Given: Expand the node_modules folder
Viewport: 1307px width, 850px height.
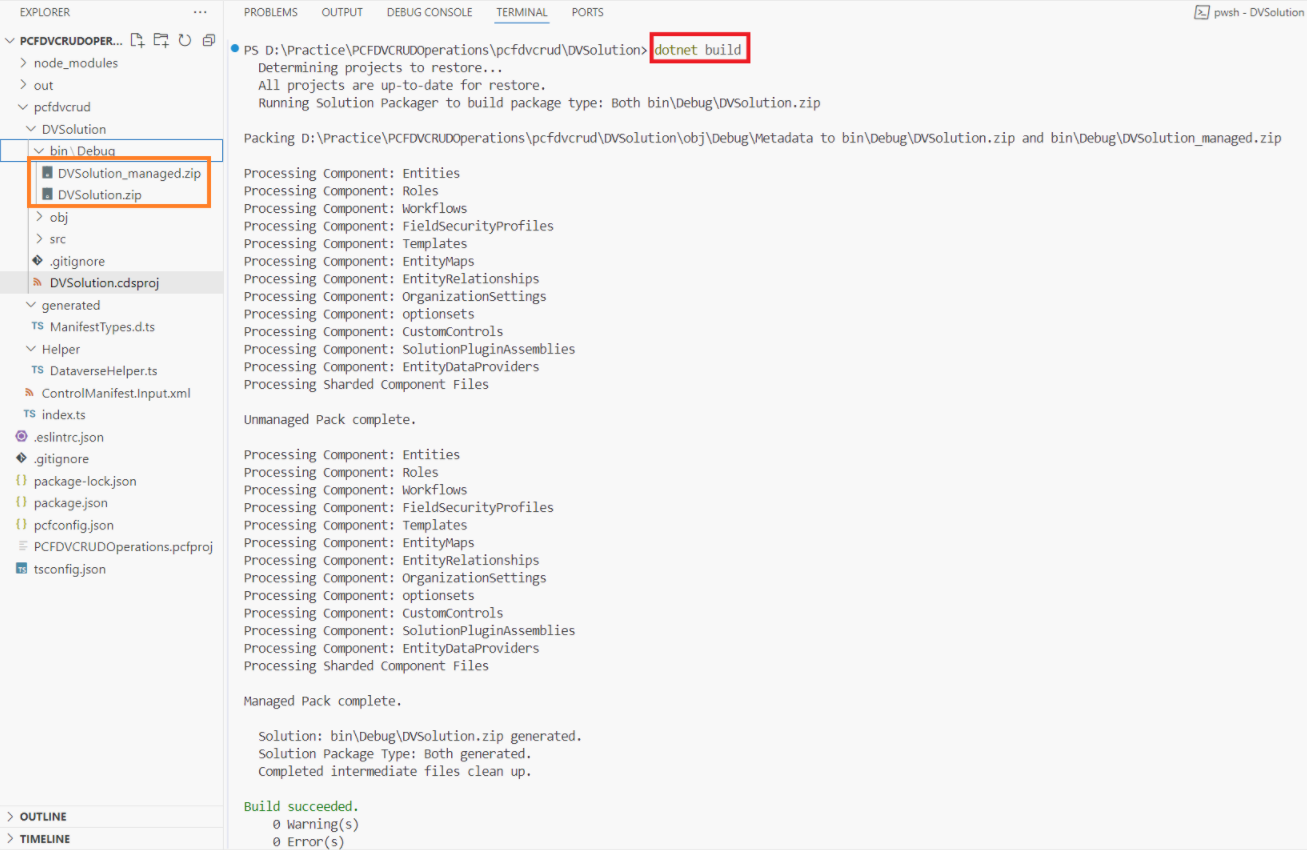Looking at the screenshot, I should tap(75, 63).
